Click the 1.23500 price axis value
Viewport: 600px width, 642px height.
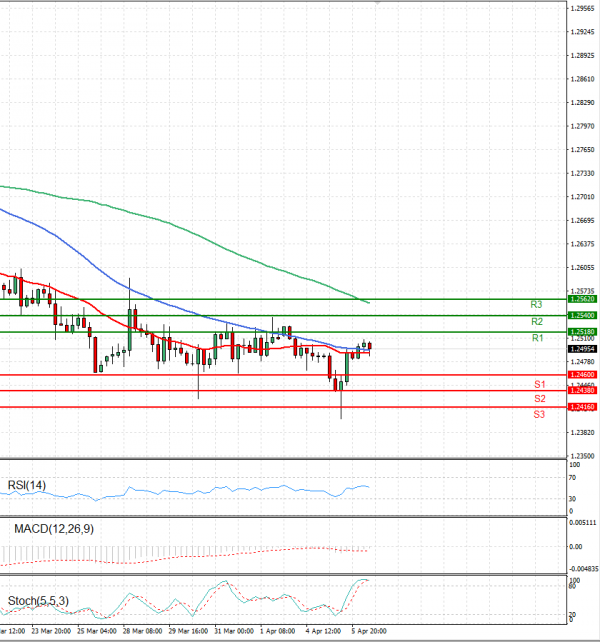tap(582, 456)
